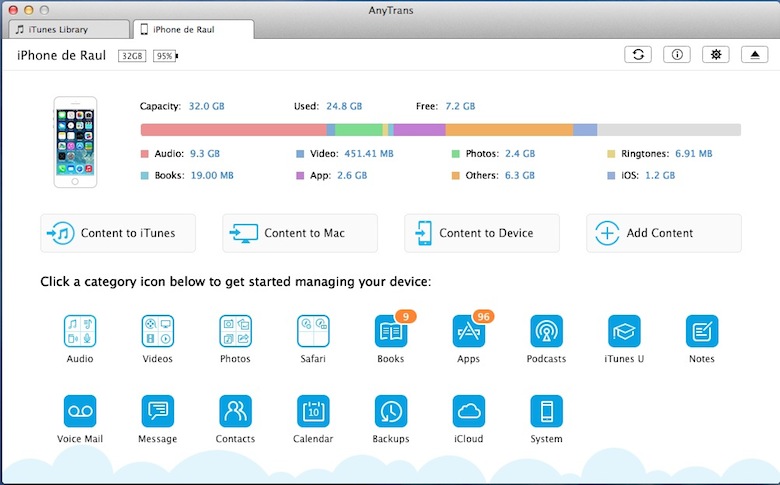The width and height of the screenshot is (780, 485).
Task: Click the 9 badge on Books
Action: tap(406, 316)
